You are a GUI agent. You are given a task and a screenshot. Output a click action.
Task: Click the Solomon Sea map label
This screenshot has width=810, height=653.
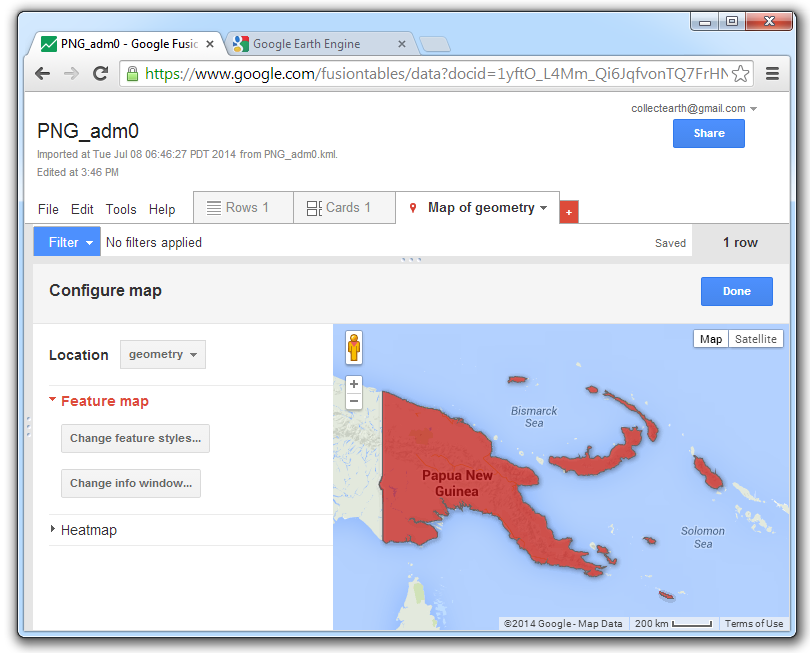(x=703, y=537)
